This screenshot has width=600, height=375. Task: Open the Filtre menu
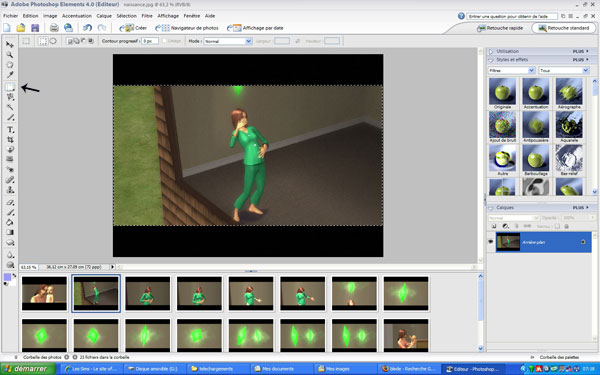(x=147, y=16)
